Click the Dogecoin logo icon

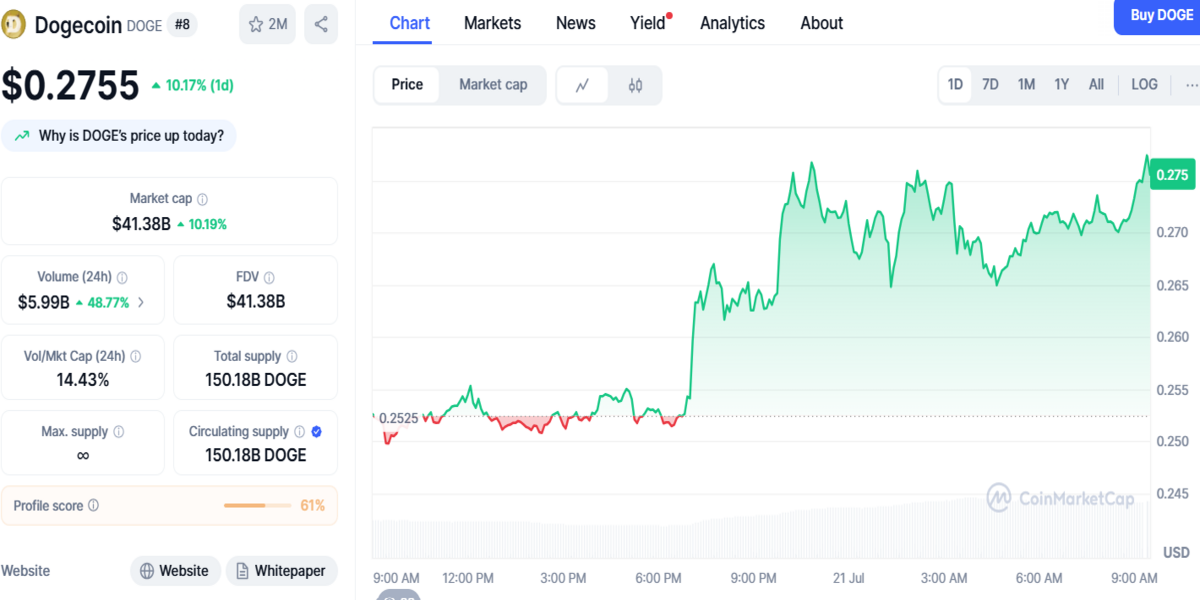point(15,25)
